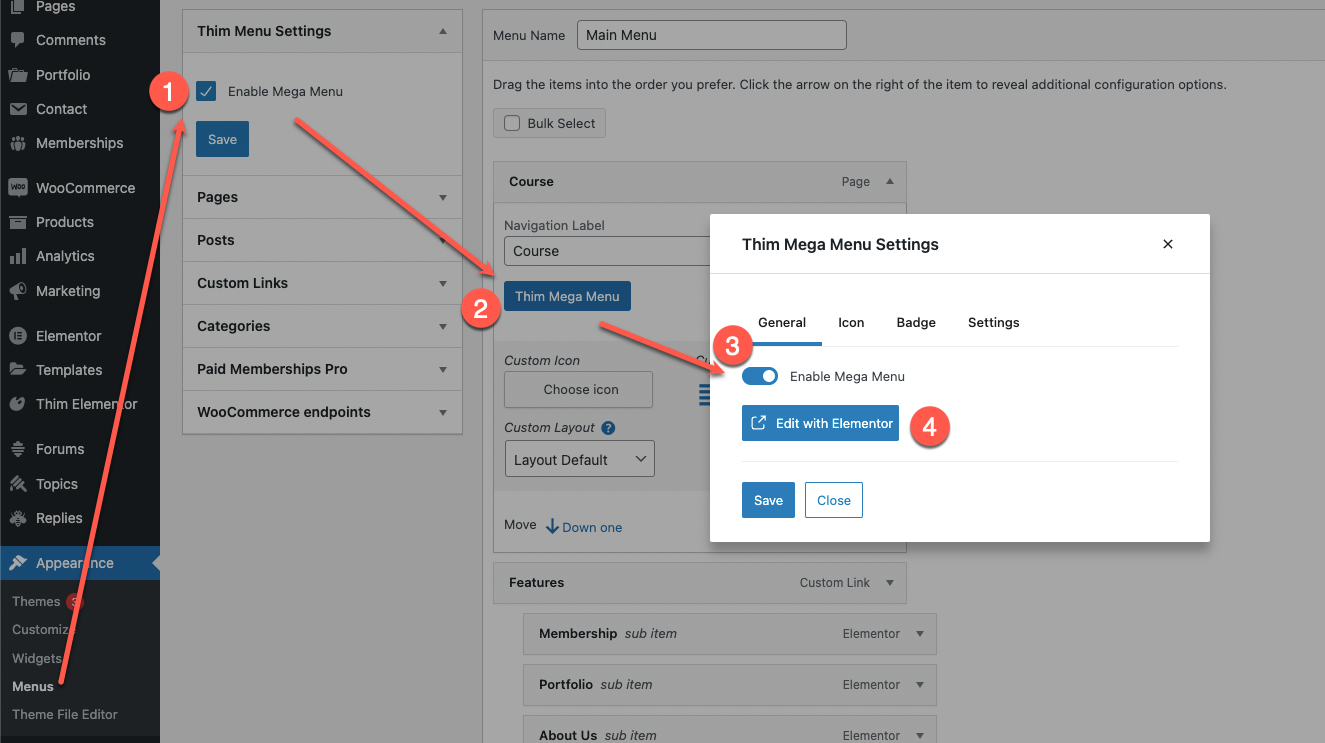Expand the Features menu item arrow
Viewport: 1325px width, 743px height.
click(x=890, y=582)
